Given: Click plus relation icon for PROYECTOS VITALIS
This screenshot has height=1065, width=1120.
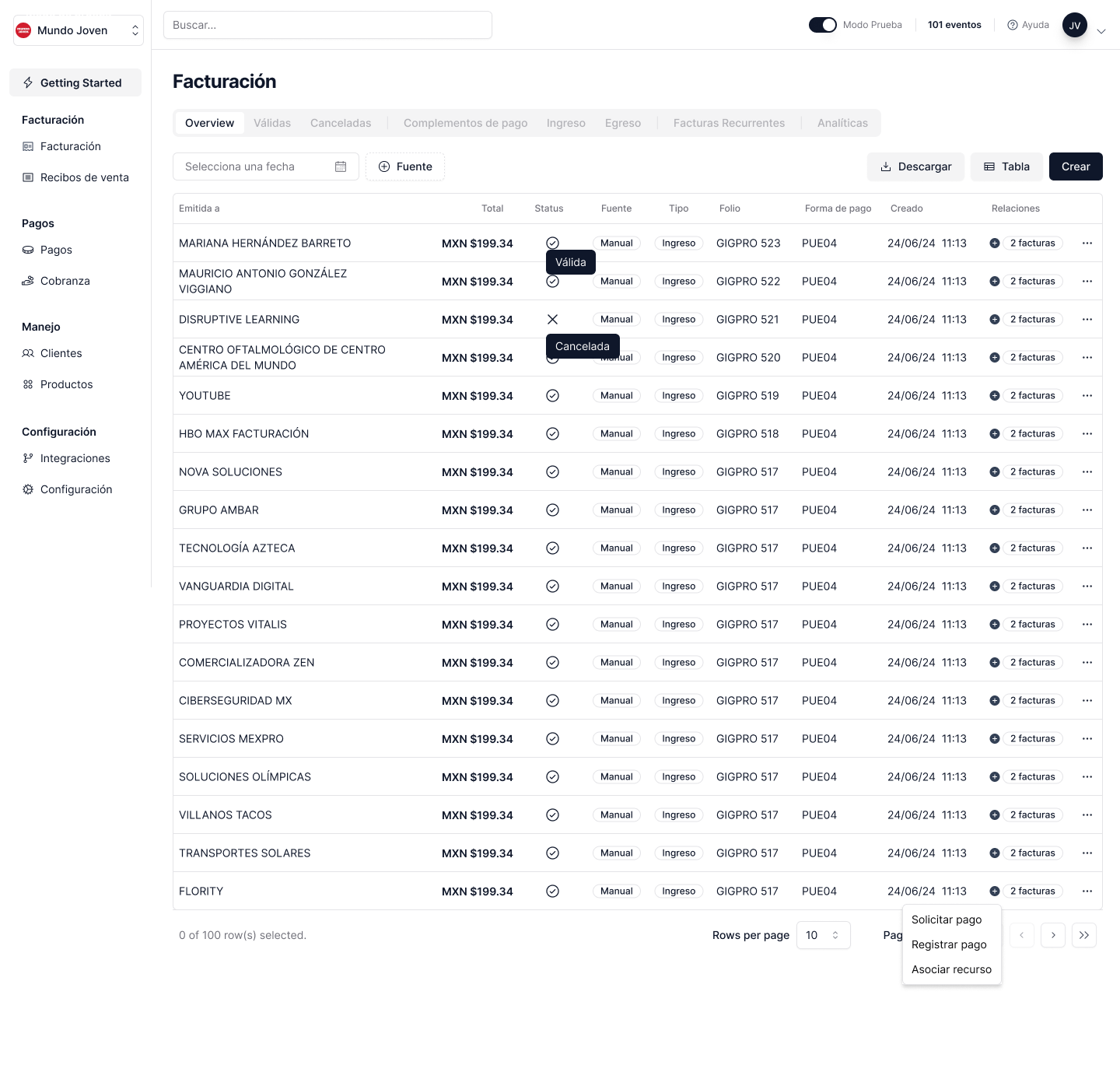Looking at the screenshot, I should pyautogui.click(x=995, y=625).
